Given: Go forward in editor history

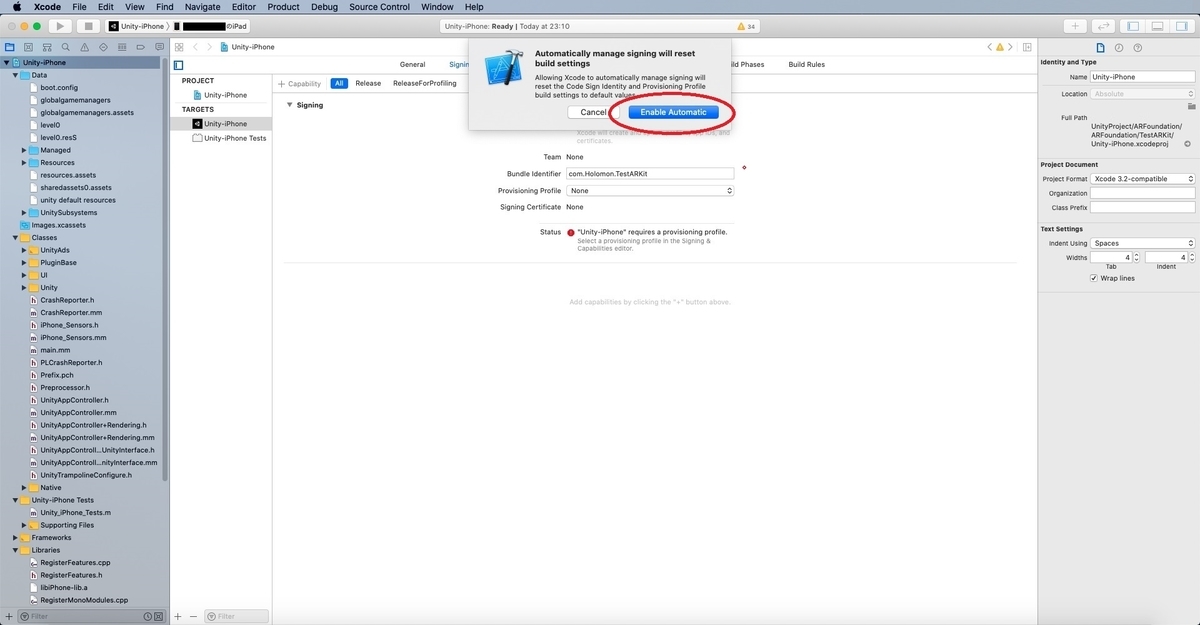Looking at the screenshot, I should click(x=209, y=47).
